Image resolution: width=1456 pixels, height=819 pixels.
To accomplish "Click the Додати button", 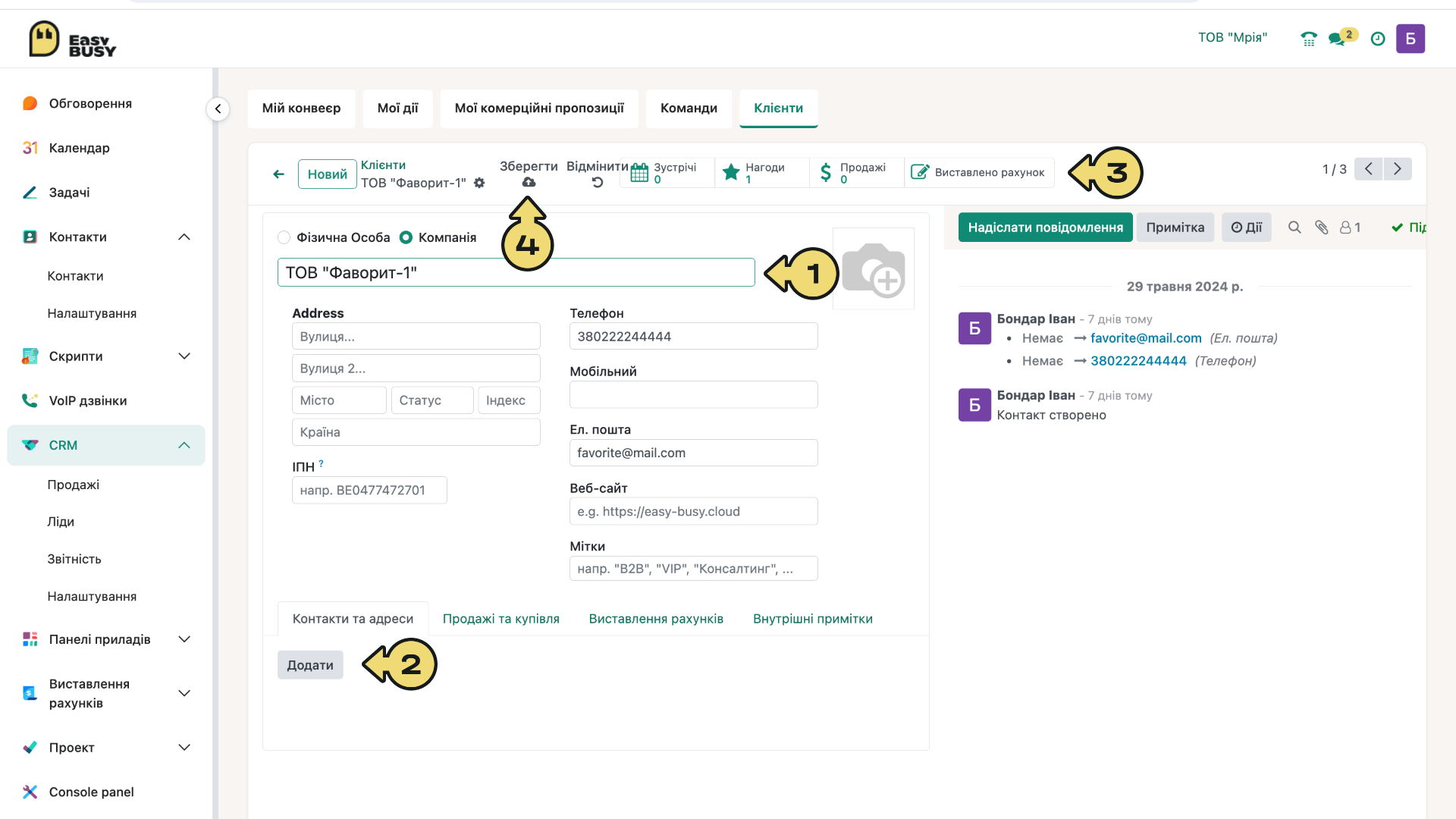I will pyautogui.click(x=310, y=665).
